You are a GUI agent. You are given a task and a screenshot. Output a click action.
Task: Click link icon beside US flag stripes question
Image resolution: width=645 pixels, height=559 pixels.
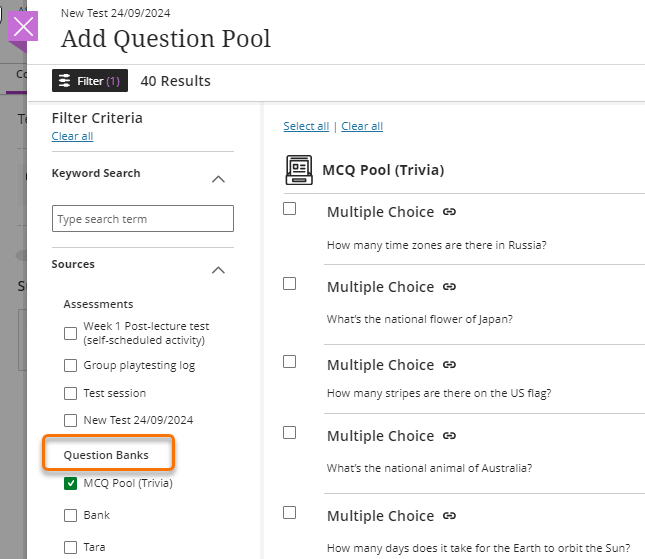450,365
